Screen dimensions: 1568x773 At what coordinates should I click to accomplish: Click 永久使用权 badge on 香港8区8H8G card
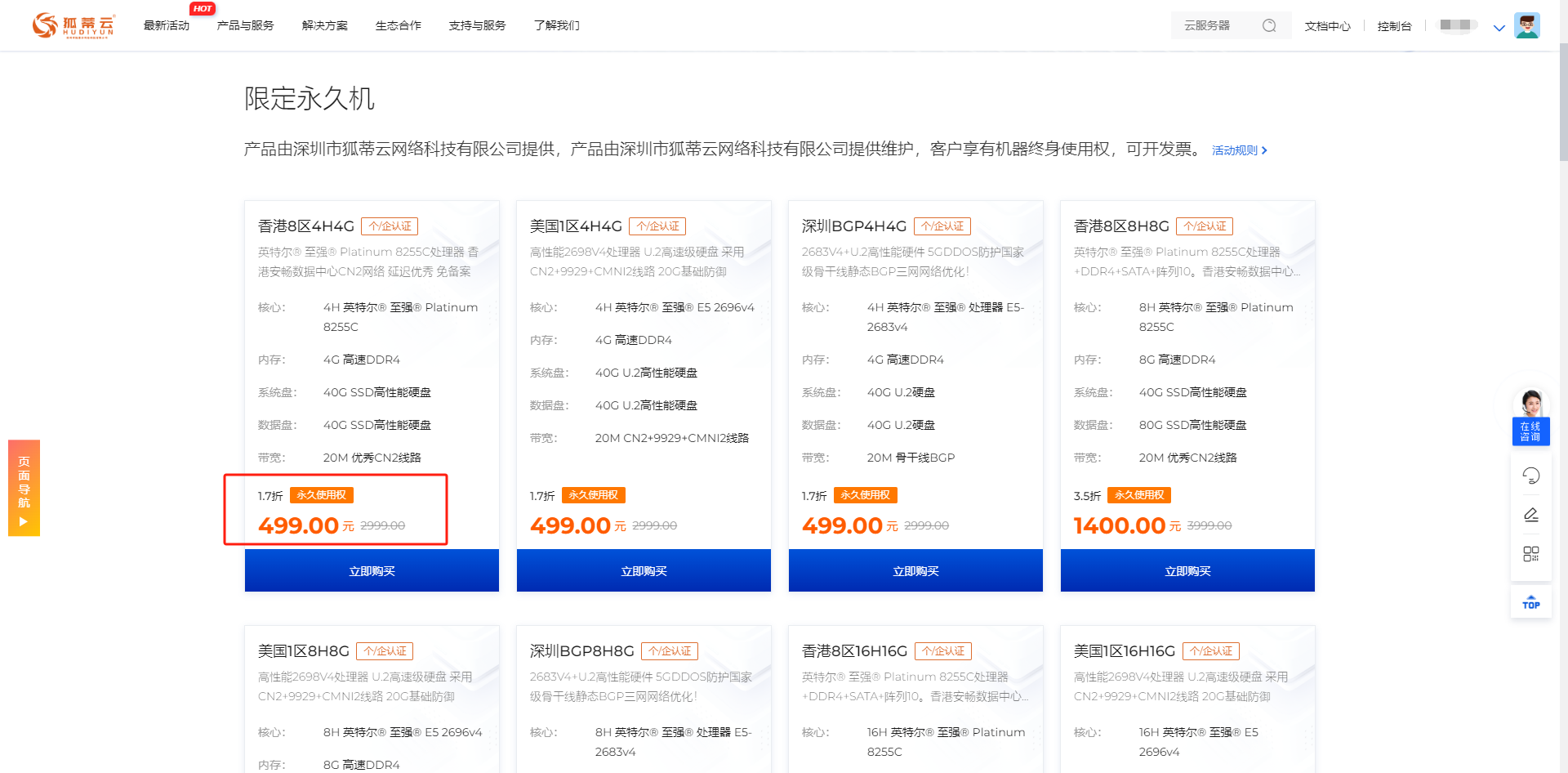click(1140, 495)
